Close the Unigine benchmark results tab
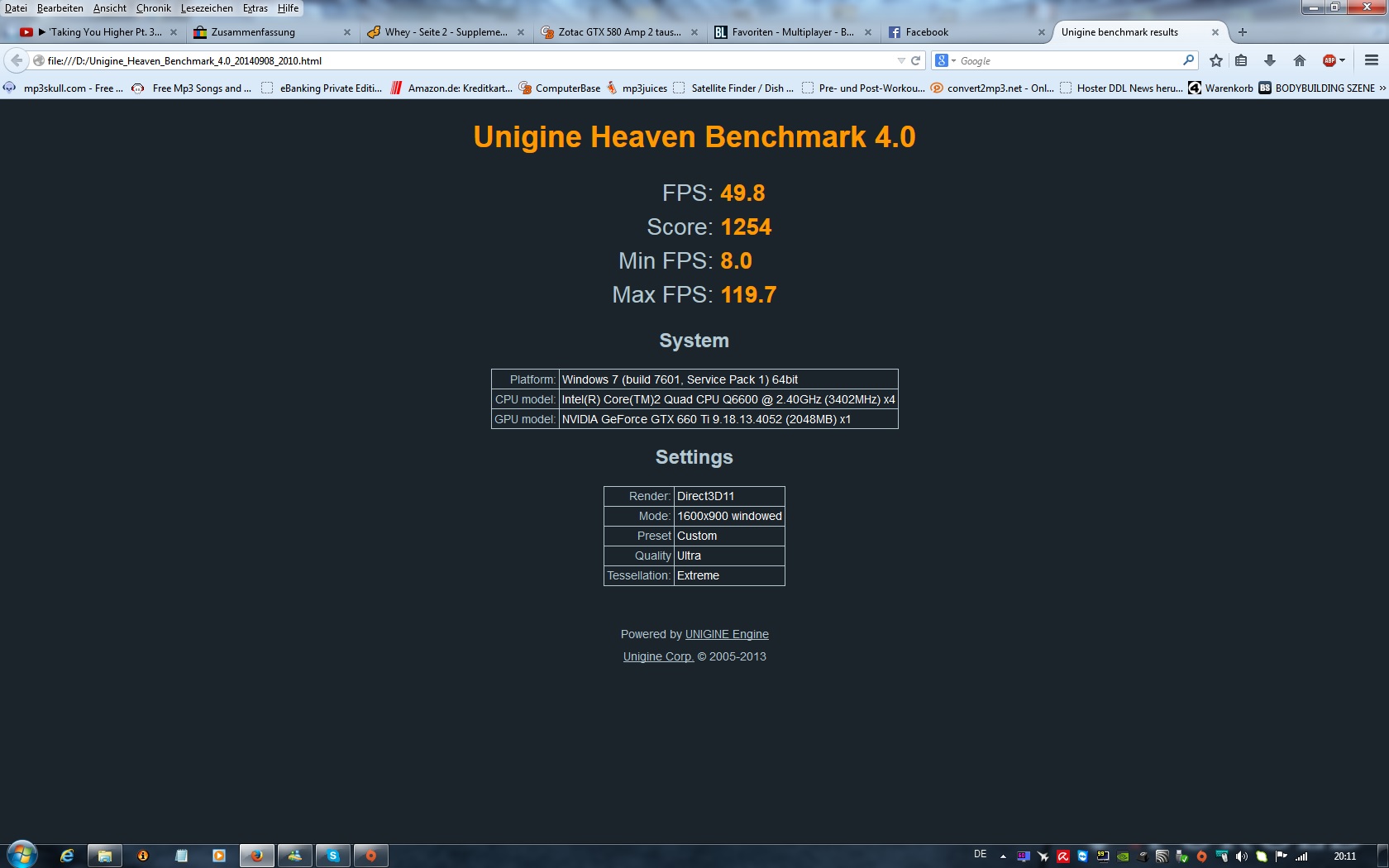Viewport: 1389px width, 868px height. (1215, 32)
